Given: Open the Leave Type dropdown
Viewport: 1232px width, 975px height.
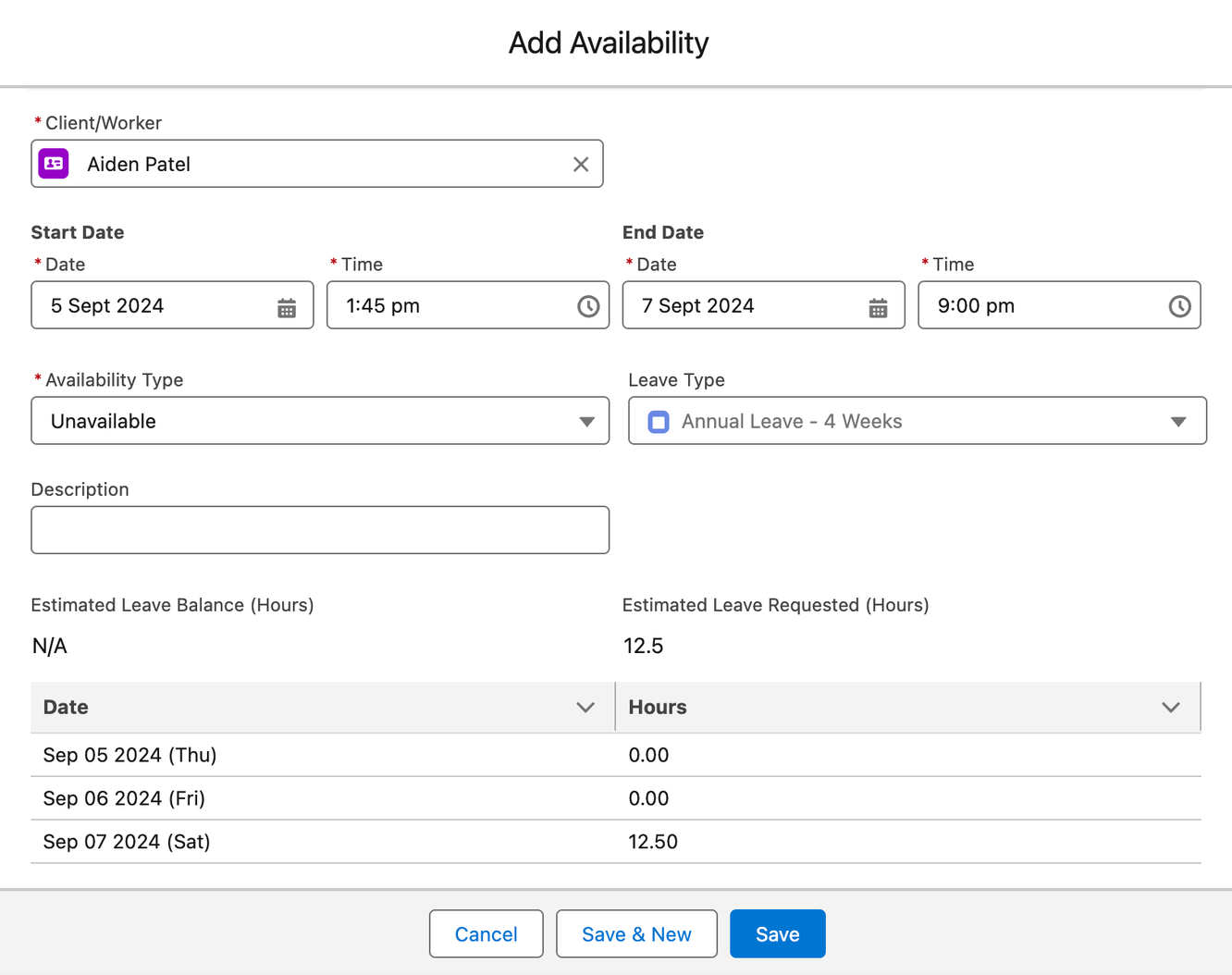Looking at the screenshot, I should pos(1177,421).
